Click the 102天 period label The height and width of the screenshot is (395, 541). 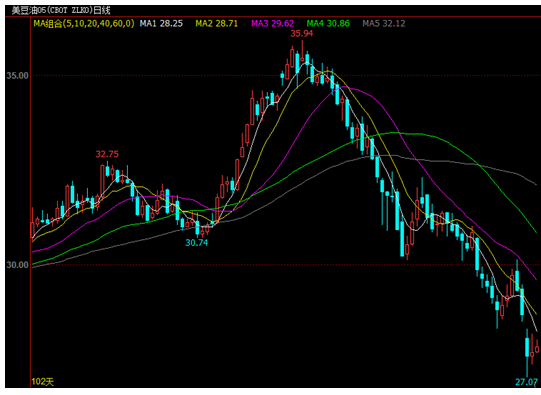[x=43, y=382]
